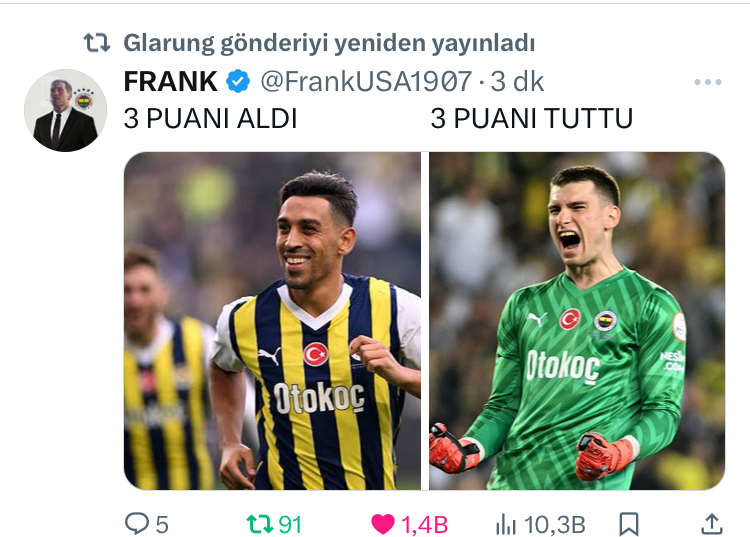Unlike the post via pink heart

point(383,524)
